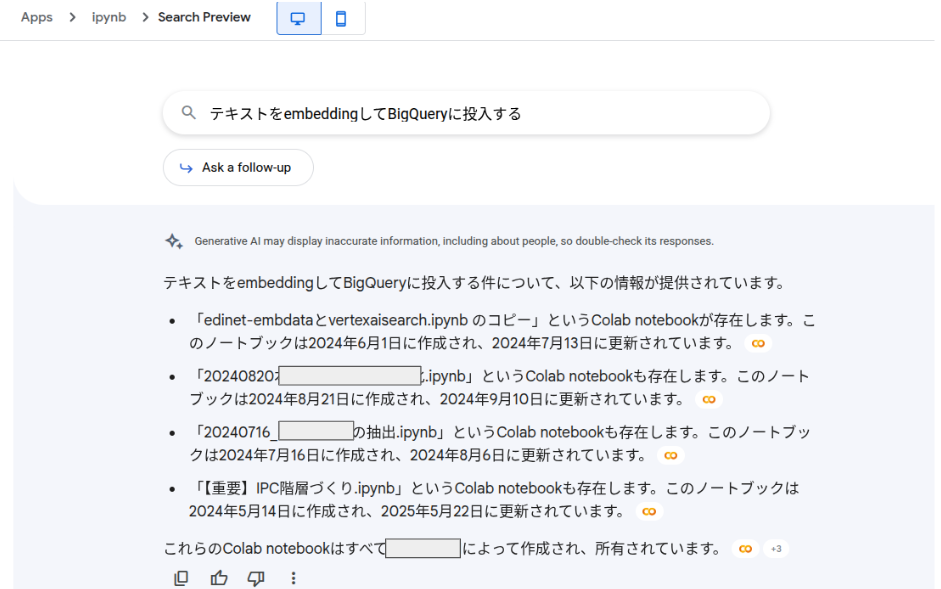Viewport: 941px width, 589px height.
Task: Switch to desktop preview mode
Action: 298,19
